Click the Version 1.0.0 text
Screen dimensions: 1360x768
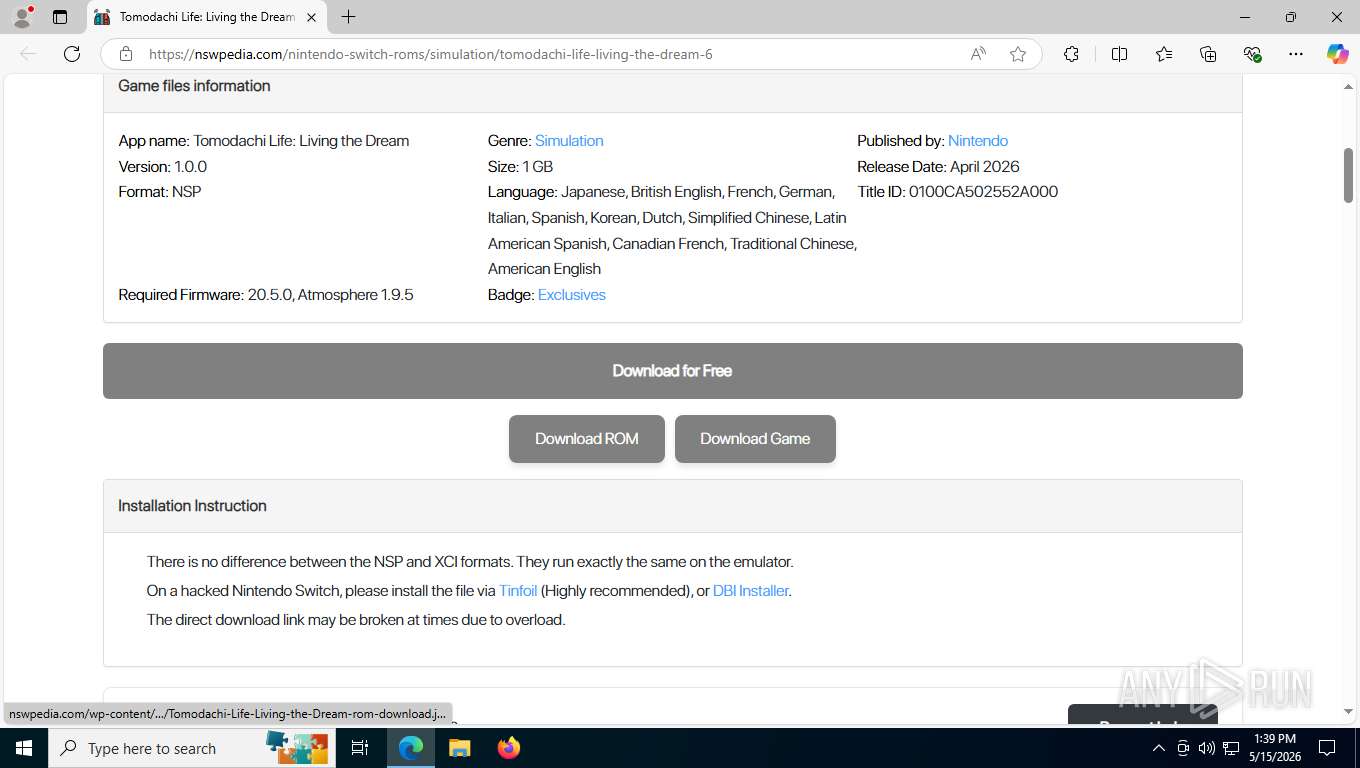click(x=162, y=167)
